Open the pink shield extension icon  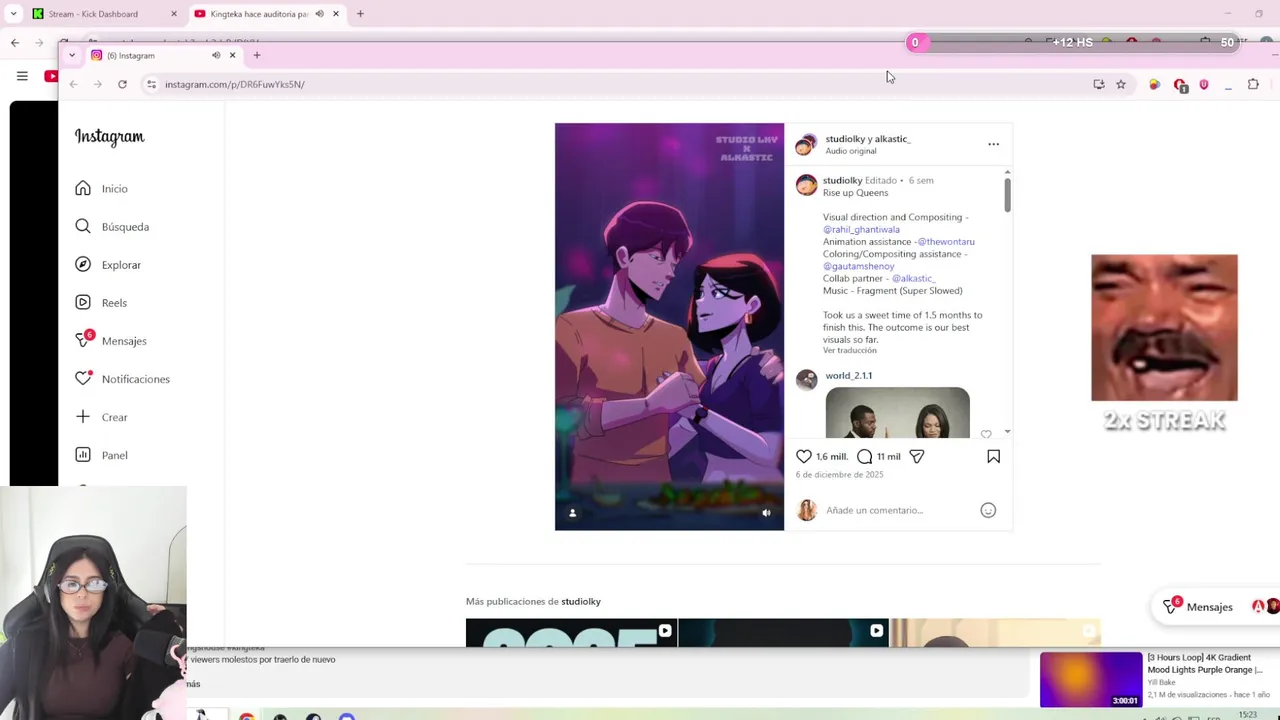click(1203, 84)
